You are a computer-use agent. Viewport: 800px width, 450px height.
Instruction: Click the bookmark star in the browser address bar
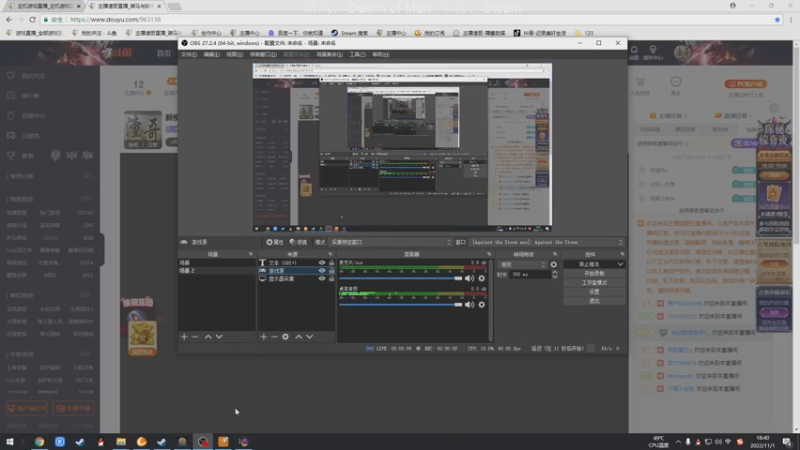point(777,19)
